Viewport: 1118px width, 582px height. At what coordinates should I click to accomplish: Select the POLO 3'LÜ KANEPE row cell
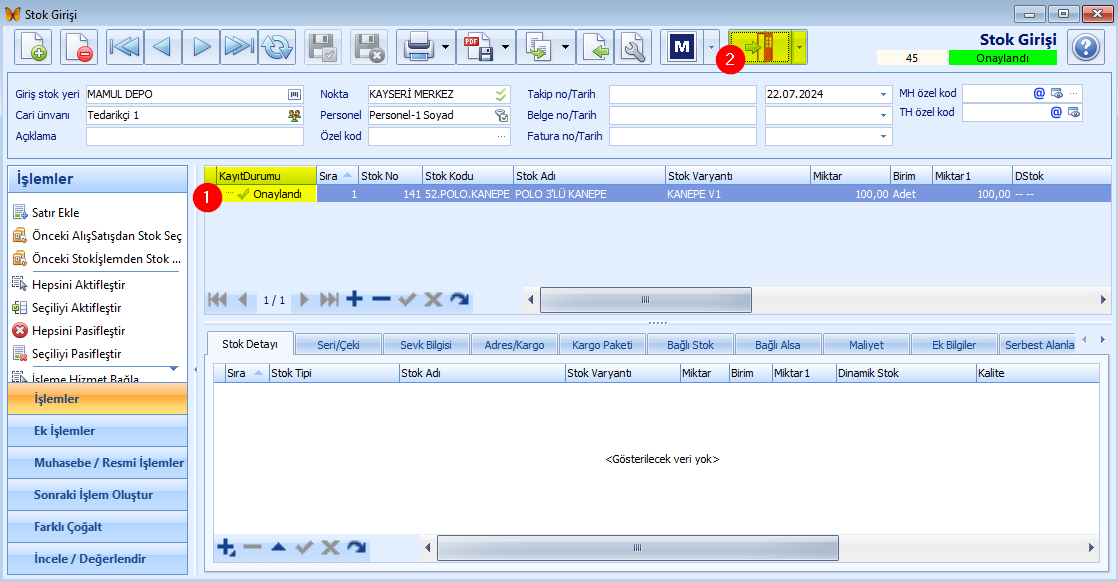tap(588, 194)
